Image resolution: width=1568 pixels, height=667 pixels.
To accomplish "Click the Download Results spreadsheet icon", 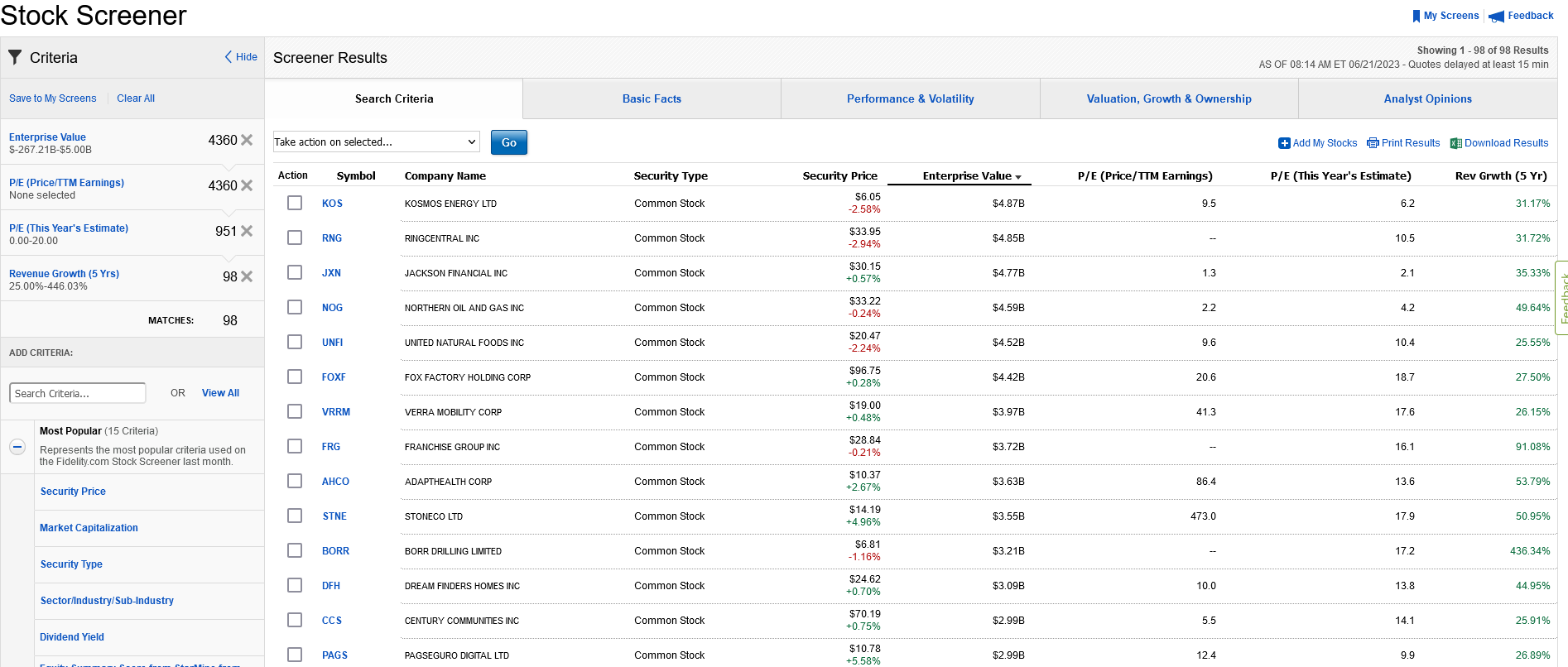I will pyautogui.click(x=1456, y=143).
